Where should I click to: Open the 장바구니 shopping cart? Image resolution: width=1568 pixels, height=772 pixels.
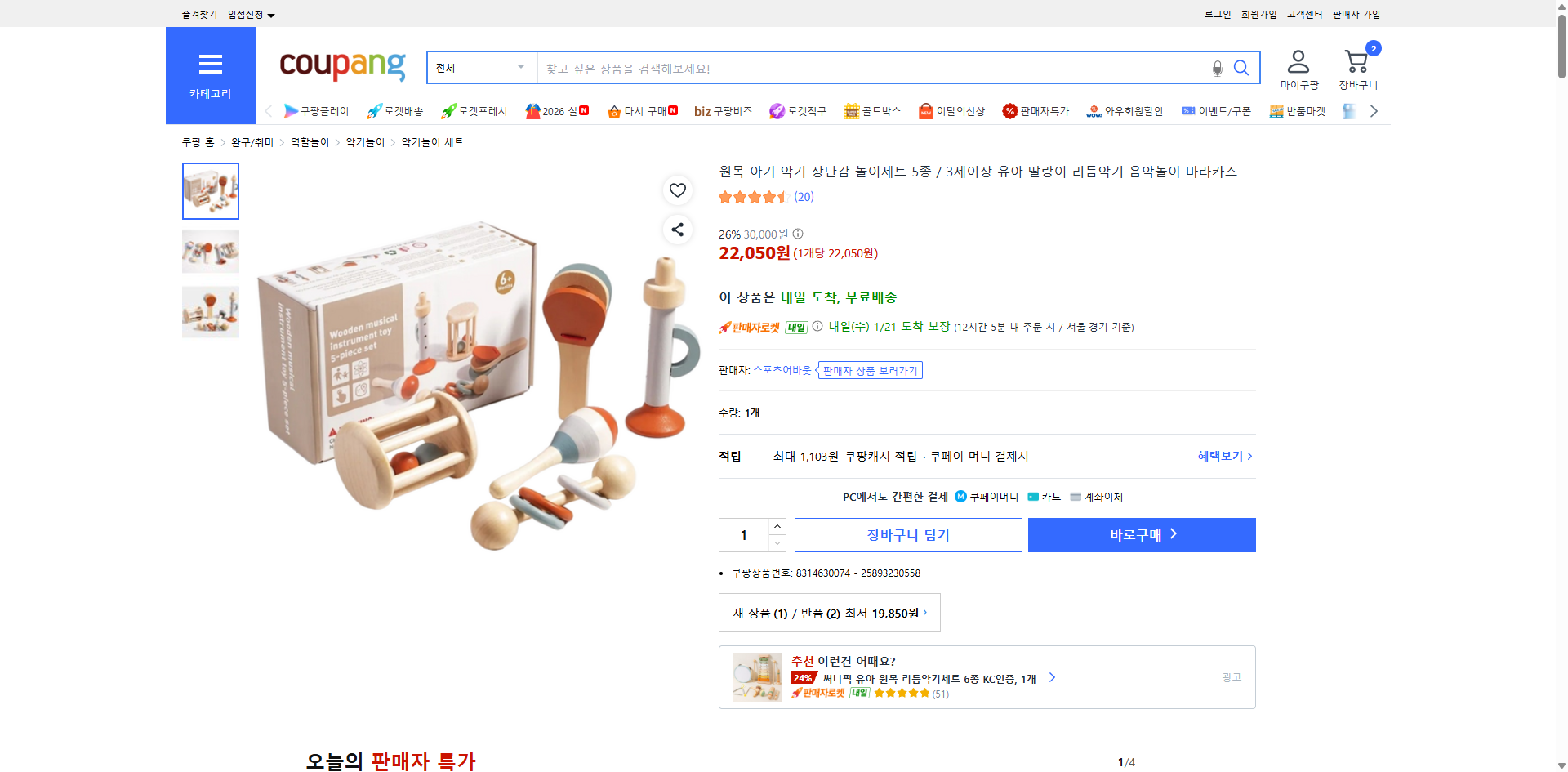point(1356,65)
